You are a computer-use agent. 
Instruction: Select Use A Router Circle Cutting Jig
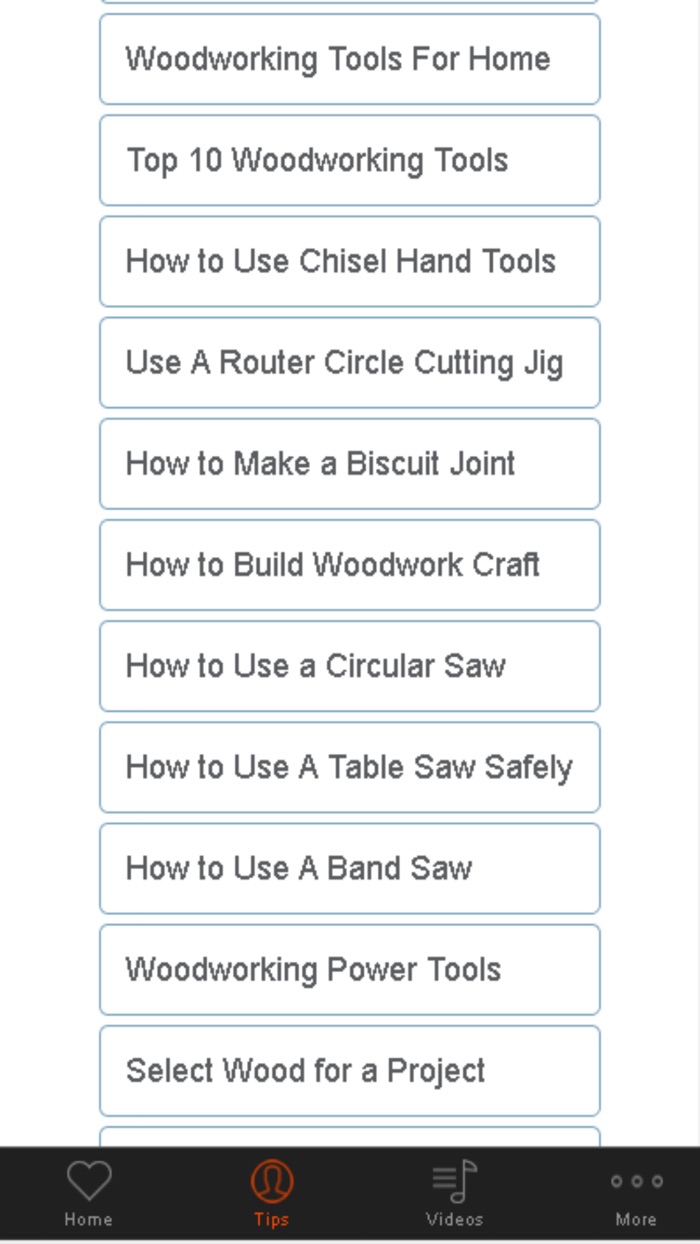[350, 362]
